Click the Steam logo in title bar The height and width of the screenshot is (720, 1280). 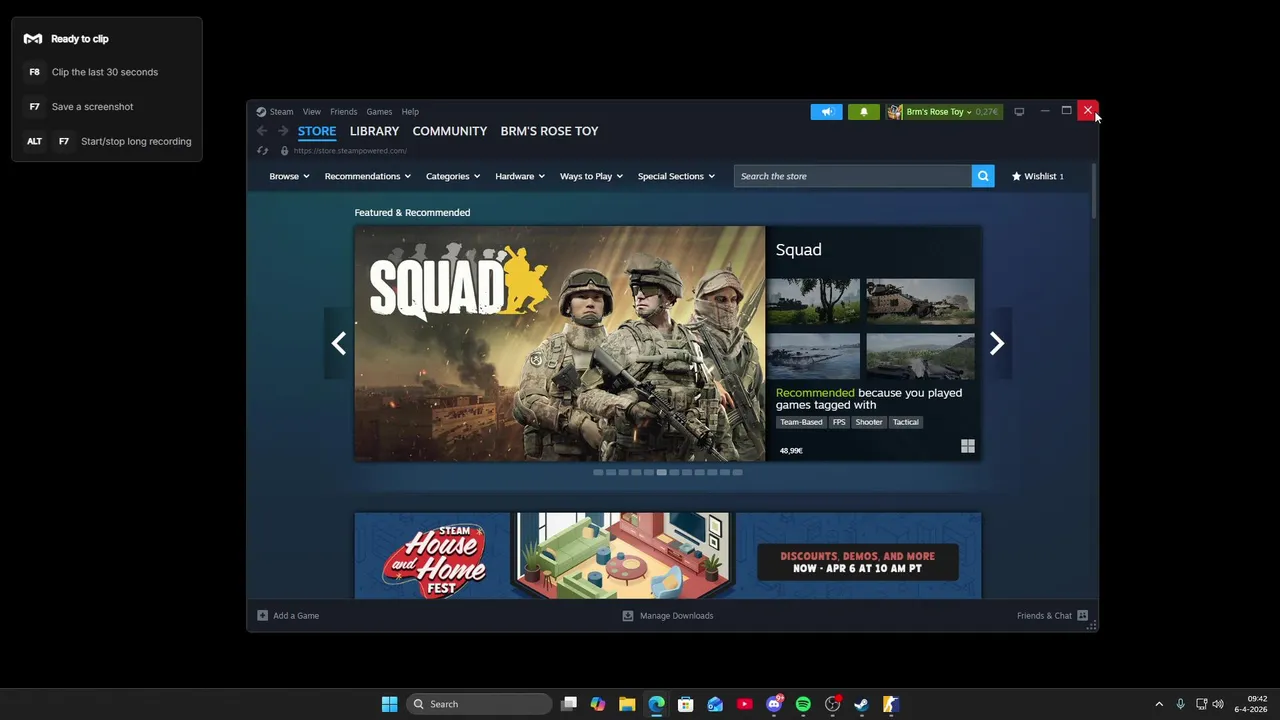pyautogui.click(x=261, y=112)
